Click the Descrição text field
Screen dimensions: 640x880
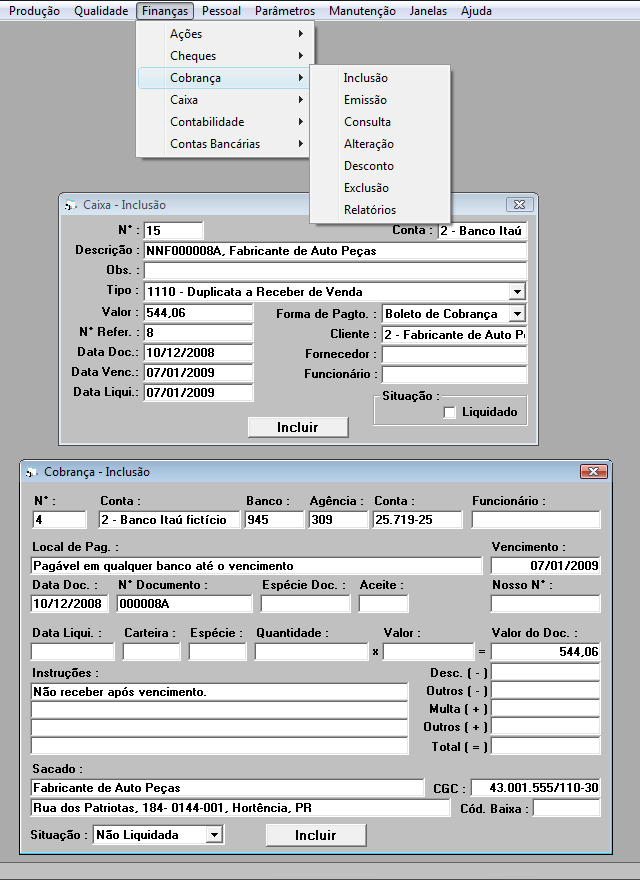[334, 251]
